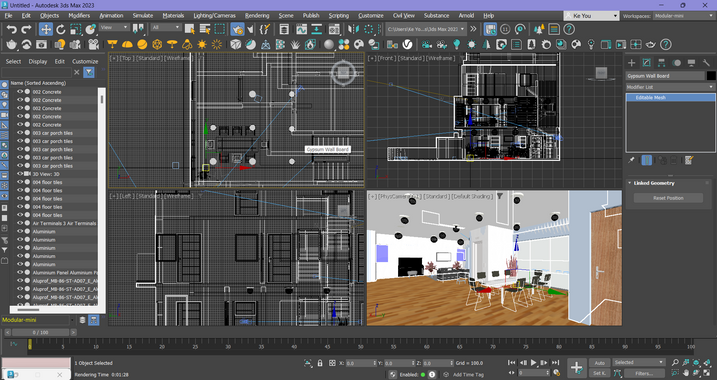717x380 pixels.
Task: Toggle visibility of Aluminium Panel Aluminium row
Action: [20, 273]
